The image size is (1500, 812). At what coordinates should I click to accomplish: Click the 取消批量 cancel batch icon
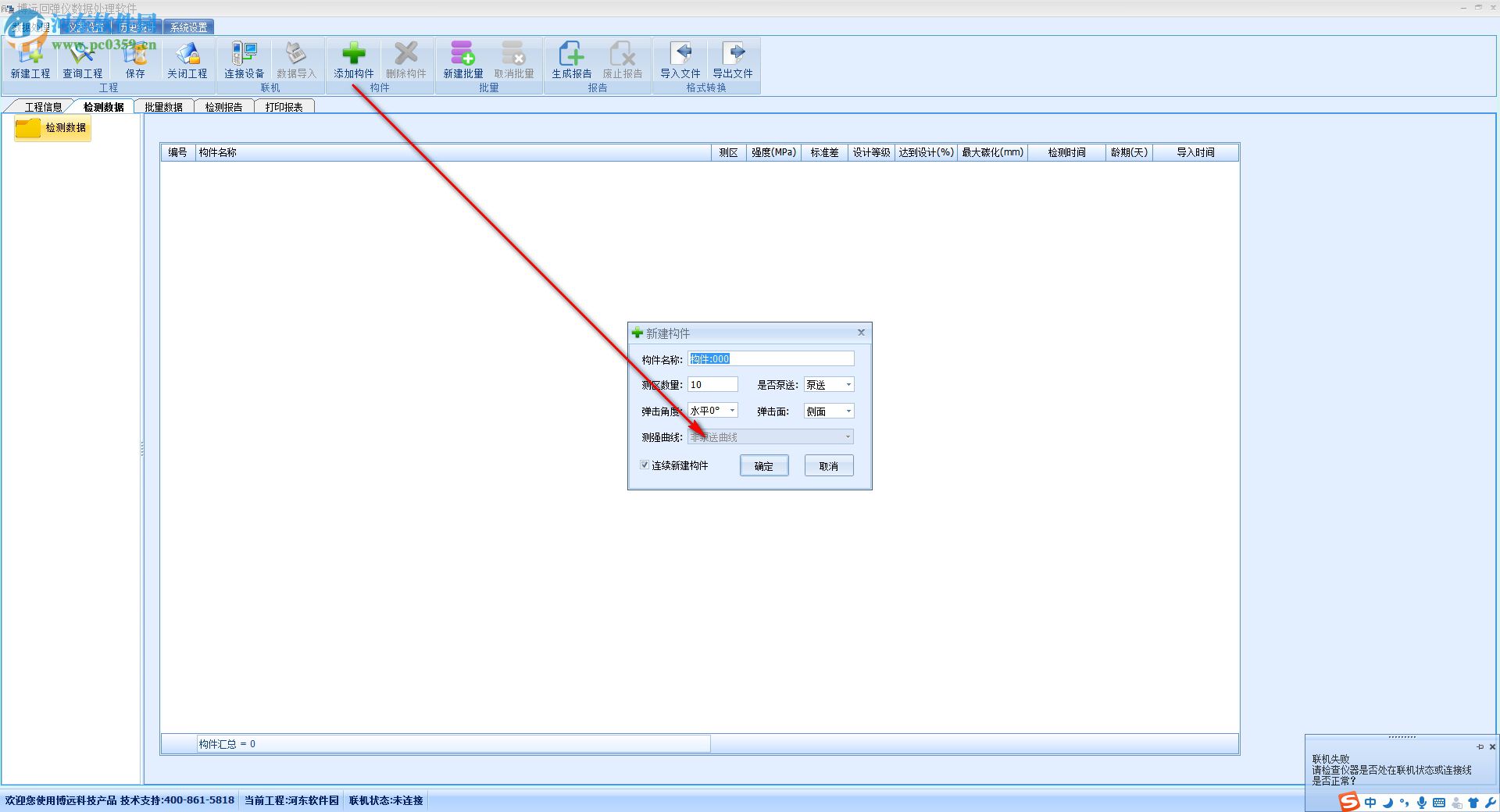(x=514, y=60)
